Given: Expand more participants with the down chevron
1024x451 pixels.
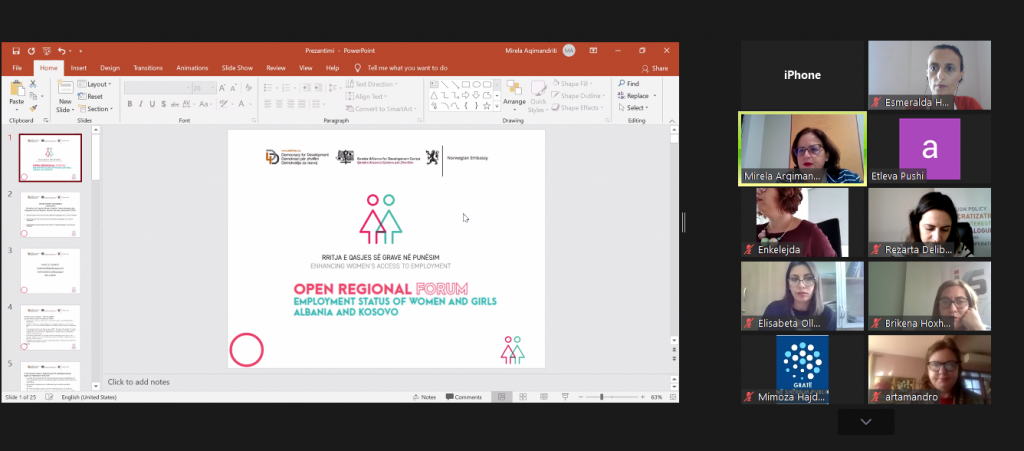Looking at the screenshot, I should coord(866,422).
